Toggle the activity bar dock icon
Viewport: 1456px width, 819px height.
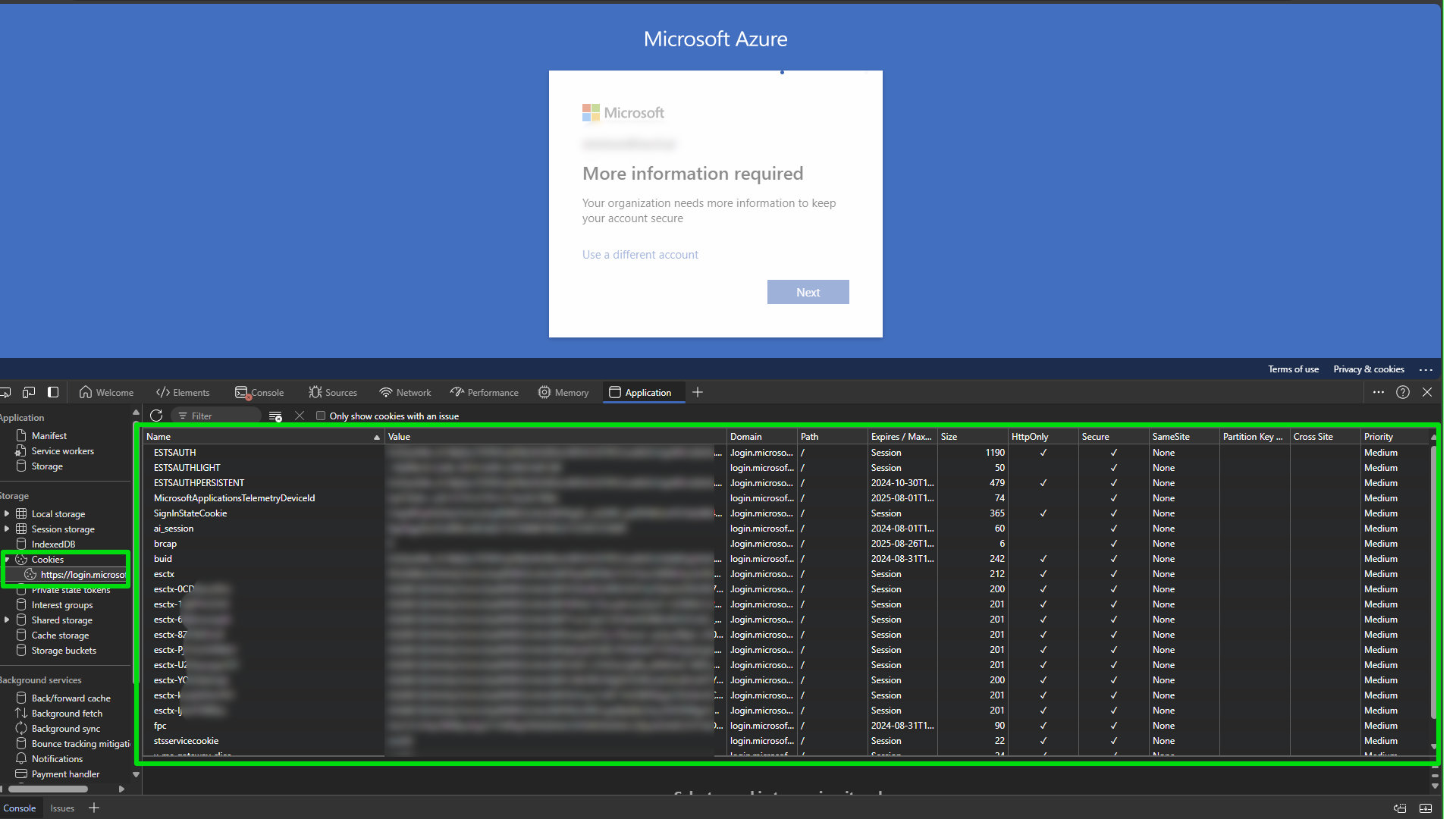(x=53, y=392)
